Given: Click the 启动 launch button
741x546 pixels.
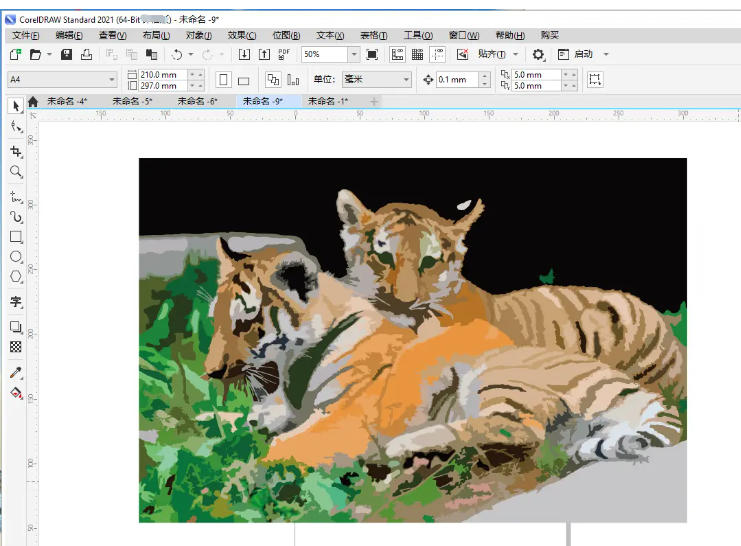Looking at the screenshot, I should click(582, 54).
